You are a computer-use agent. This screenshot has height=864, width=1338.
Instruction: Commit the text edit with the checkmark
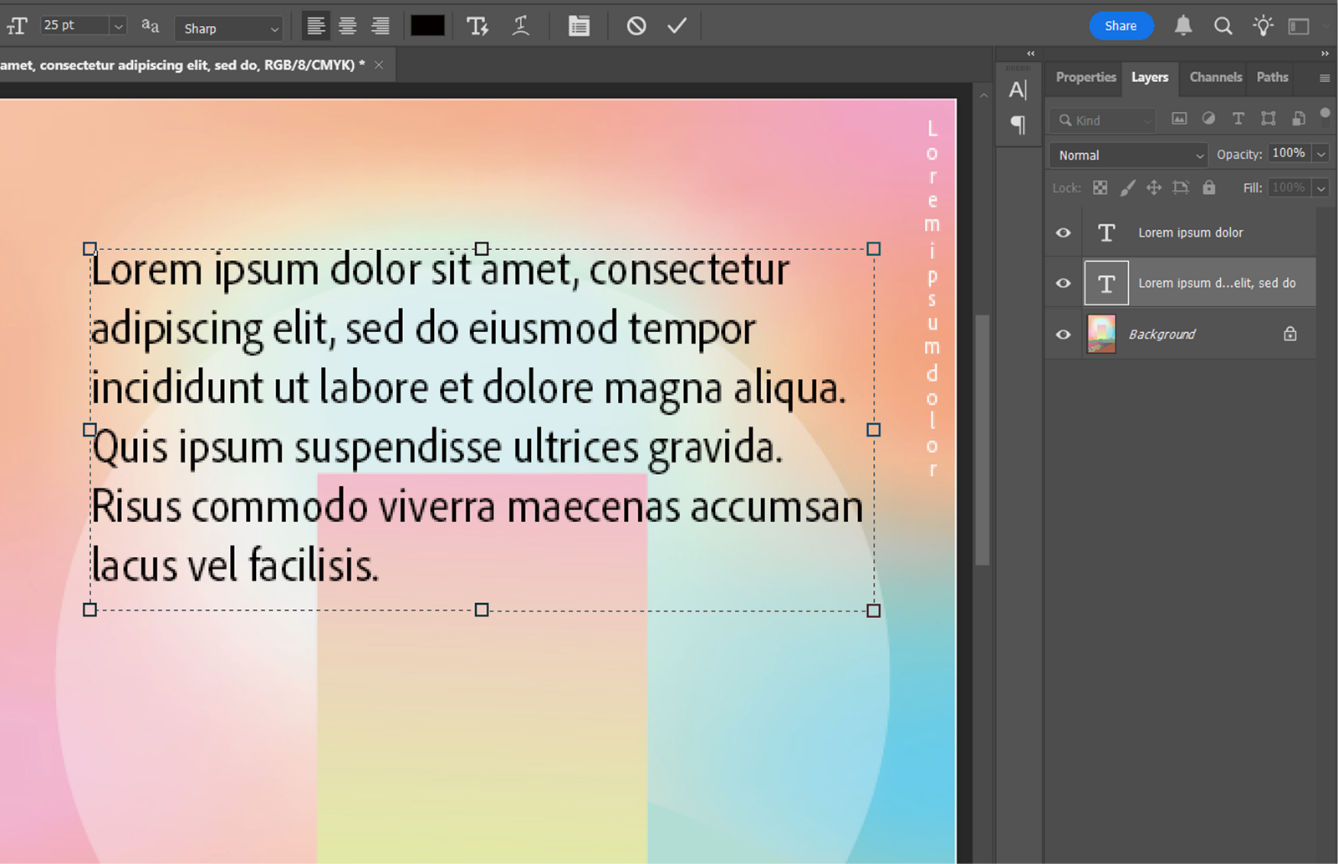tap(677, 26)
